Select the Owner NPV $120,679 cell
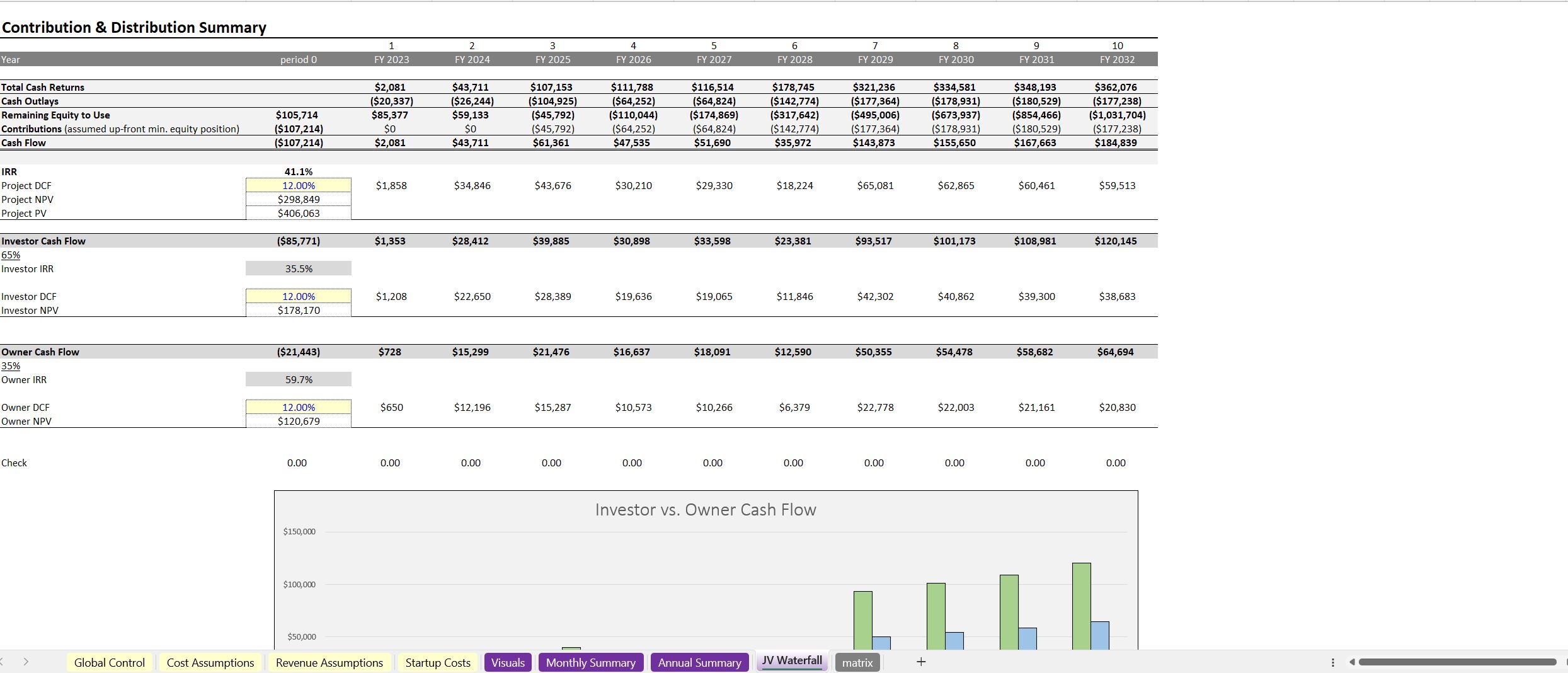Image resolution: width=1568 pixels, height=673 pixels. click(299, 421)
